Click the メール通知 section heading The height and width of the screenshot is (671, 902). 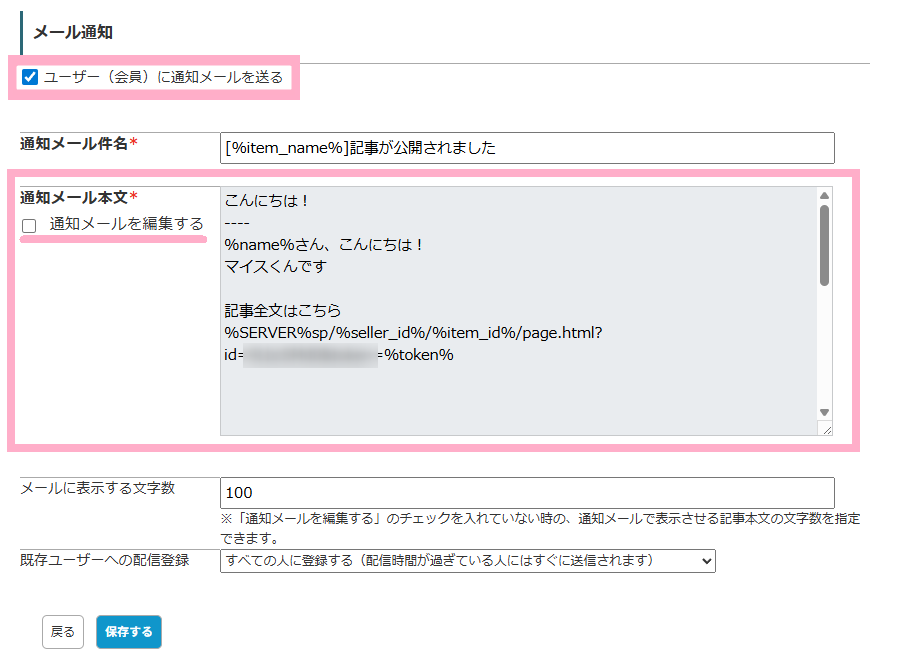pos(73,32)
